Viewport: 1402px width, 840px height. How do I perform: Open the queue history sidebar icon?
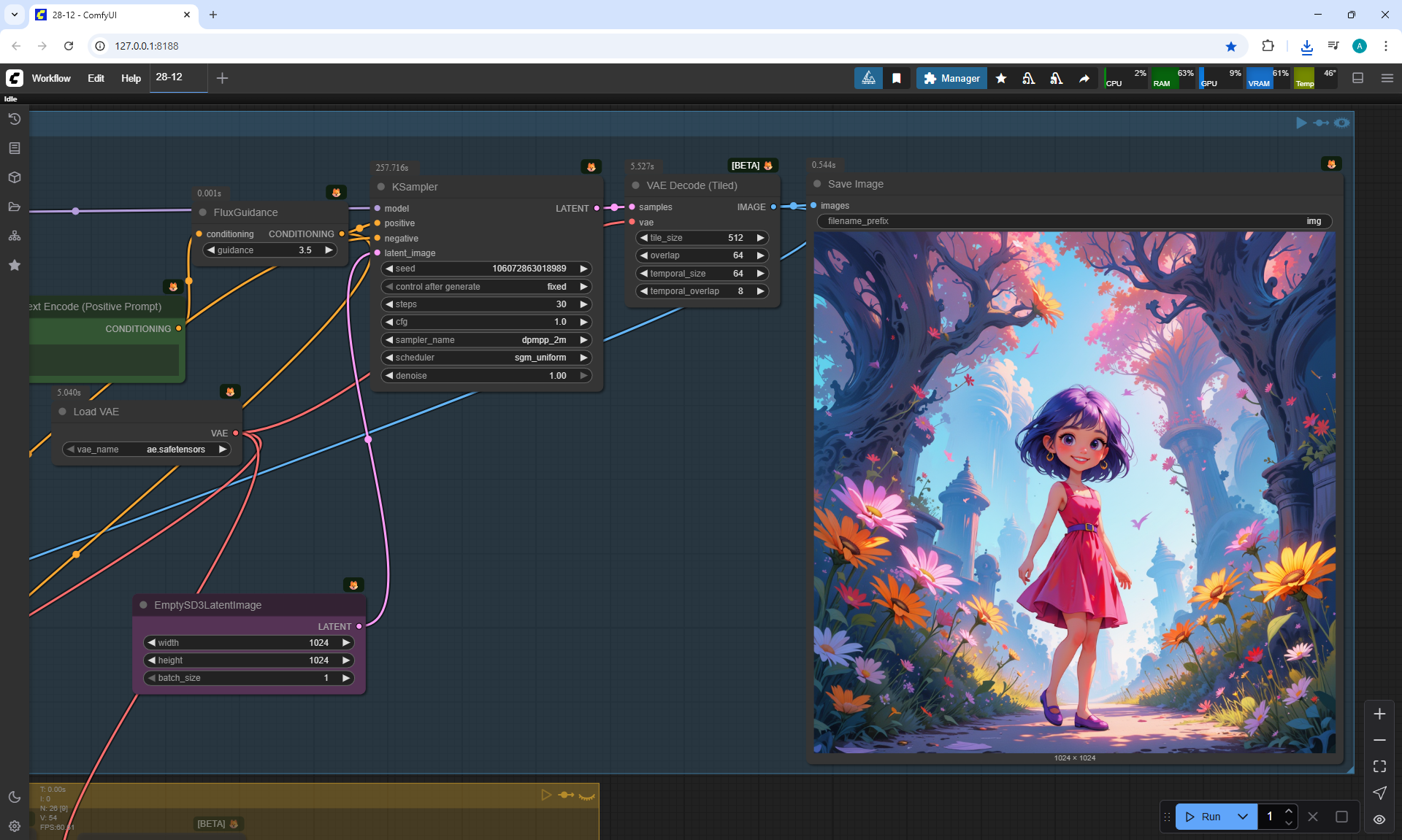tap(15, 119)
